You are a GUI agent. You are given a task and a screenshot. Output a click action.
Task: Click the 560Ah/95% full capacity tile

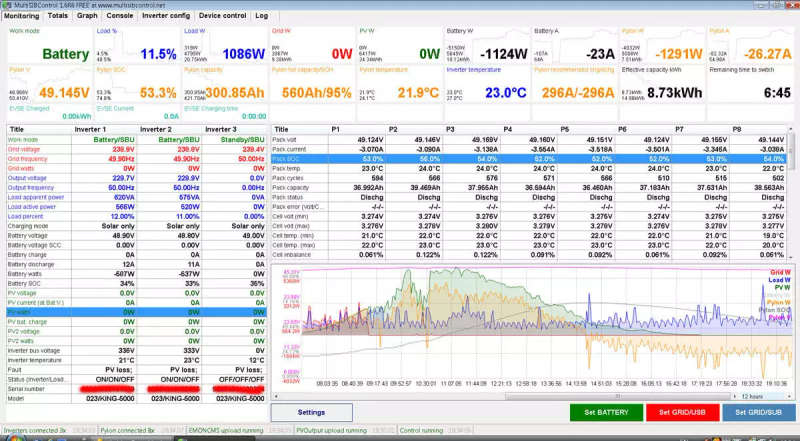point(312,84)
